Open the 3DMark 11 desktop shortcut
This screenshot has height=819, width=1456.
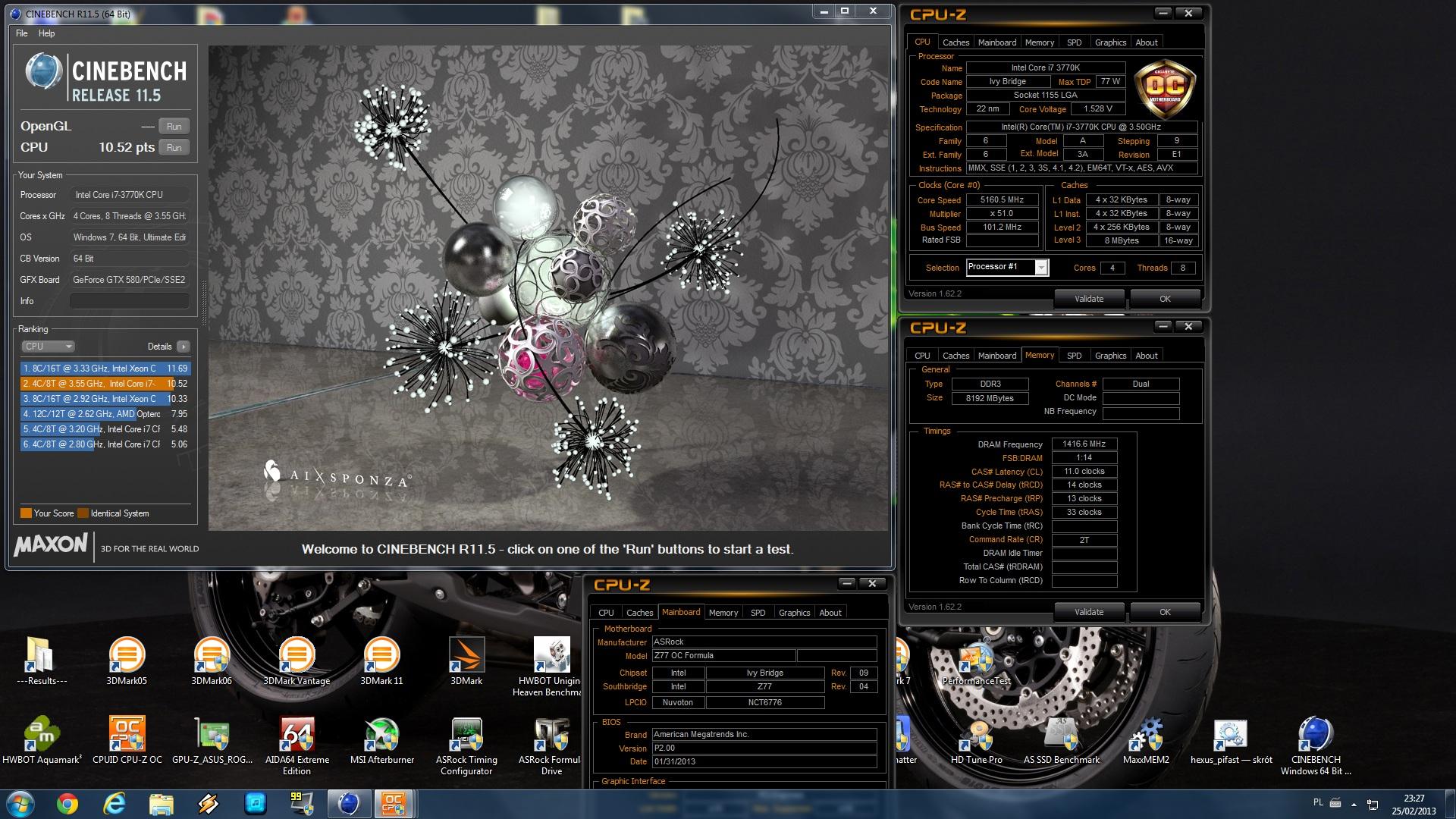click(x=381, y=661)
